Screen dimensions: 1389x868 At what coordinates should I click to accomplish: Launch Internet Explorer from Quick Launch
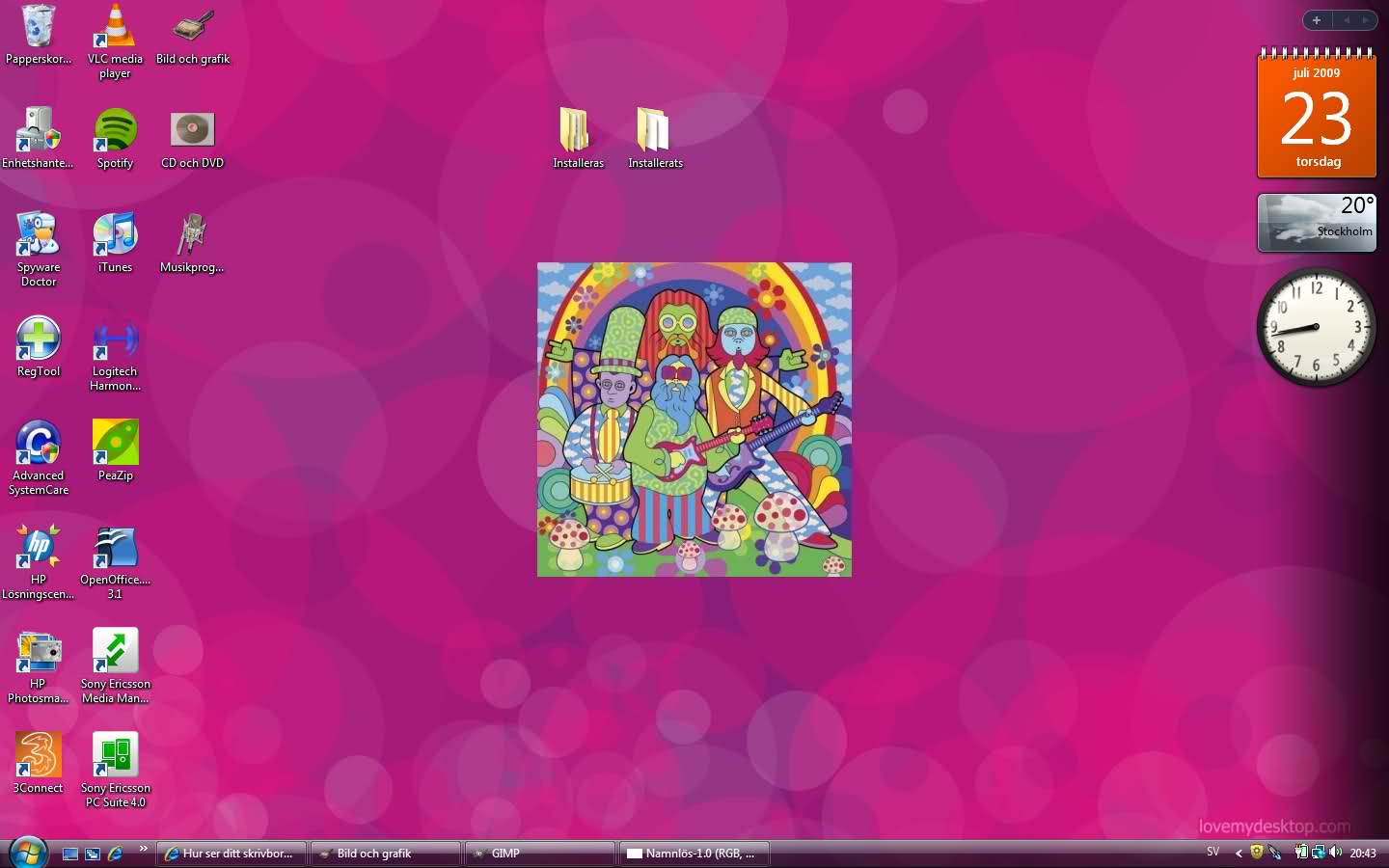pyautogui.click(x=115, y=854)
